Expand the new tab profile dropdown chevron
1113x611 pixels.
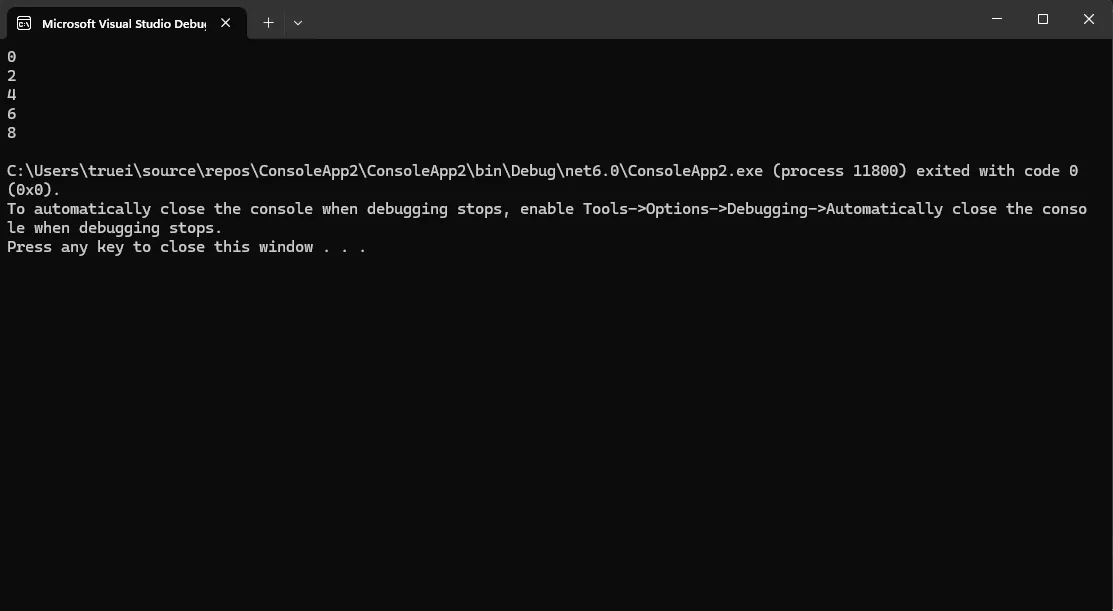298,22
